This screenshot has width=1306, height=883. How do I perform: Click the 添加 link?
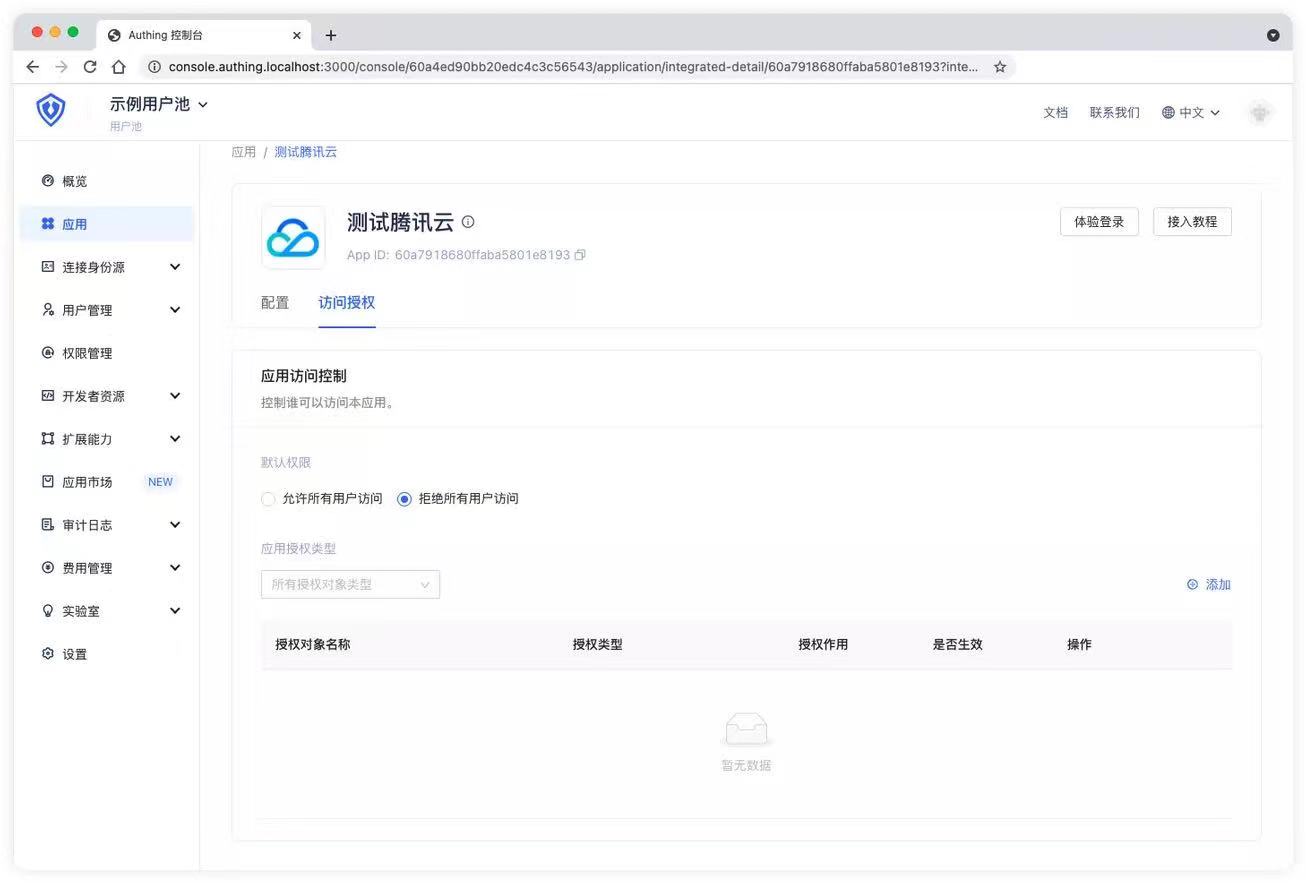pos(1218,585)
